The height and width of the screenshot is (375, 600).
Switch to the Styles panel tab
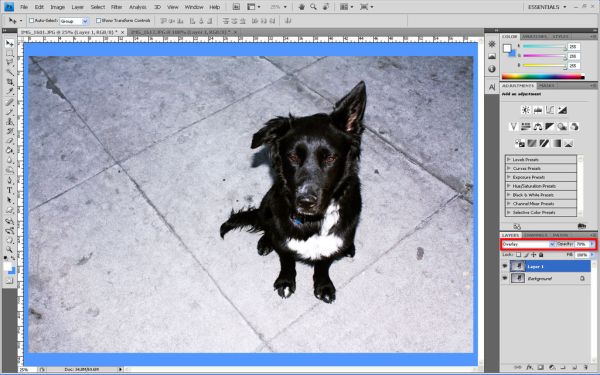[560, 36]
